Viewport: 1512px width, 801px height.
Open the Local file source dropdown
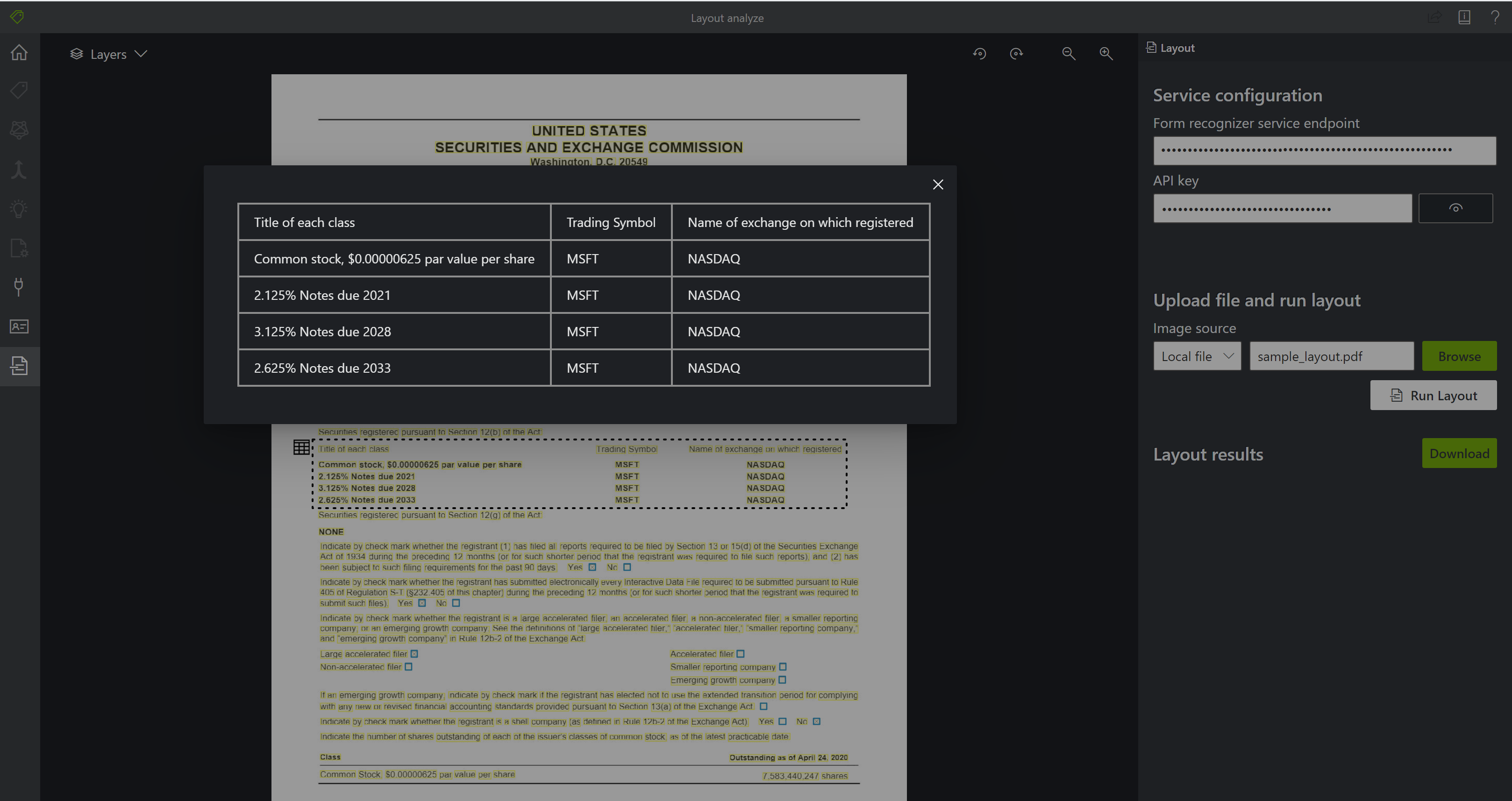click(x=1197, y=356)
